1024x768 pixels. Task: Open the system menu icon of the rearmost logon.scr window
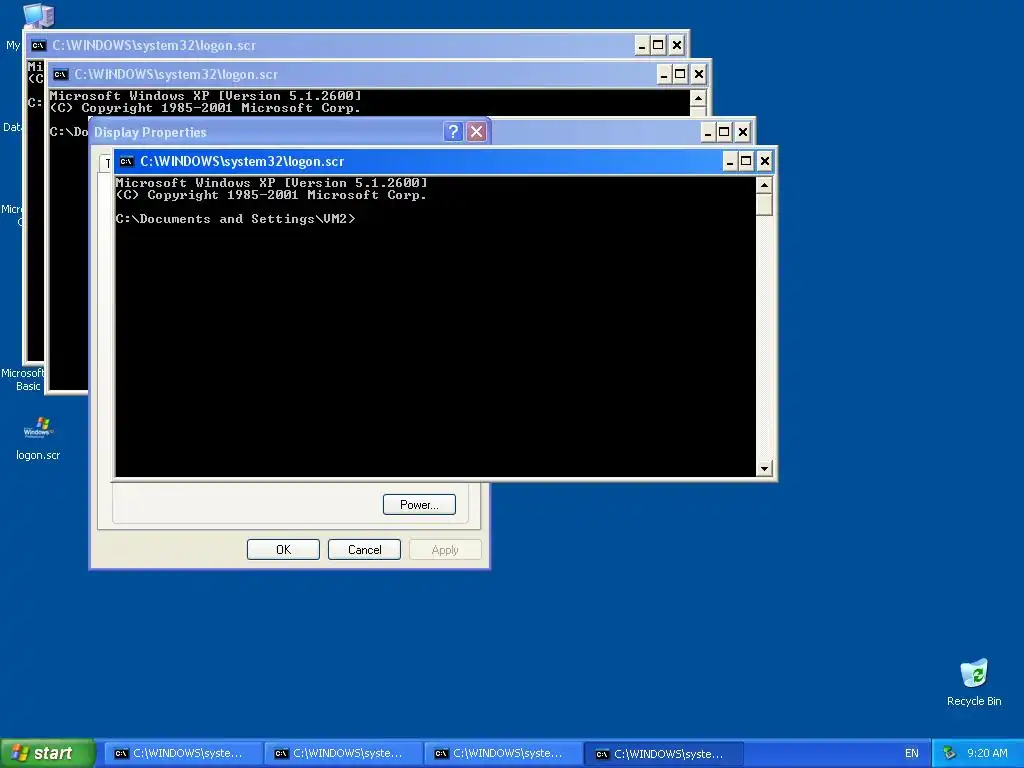[x=39, y=46]
